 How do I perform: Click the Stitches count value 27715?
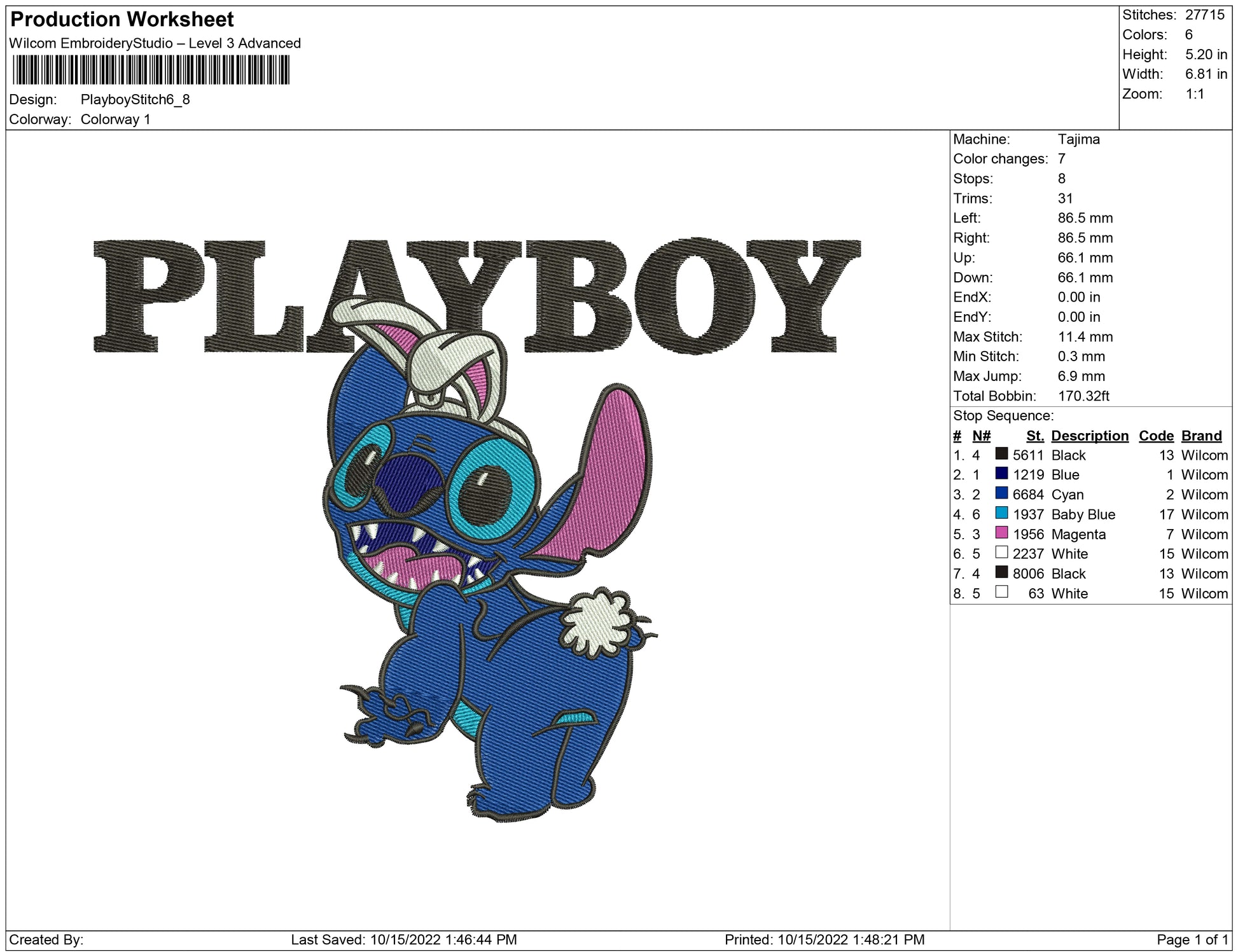point(1204,15)
